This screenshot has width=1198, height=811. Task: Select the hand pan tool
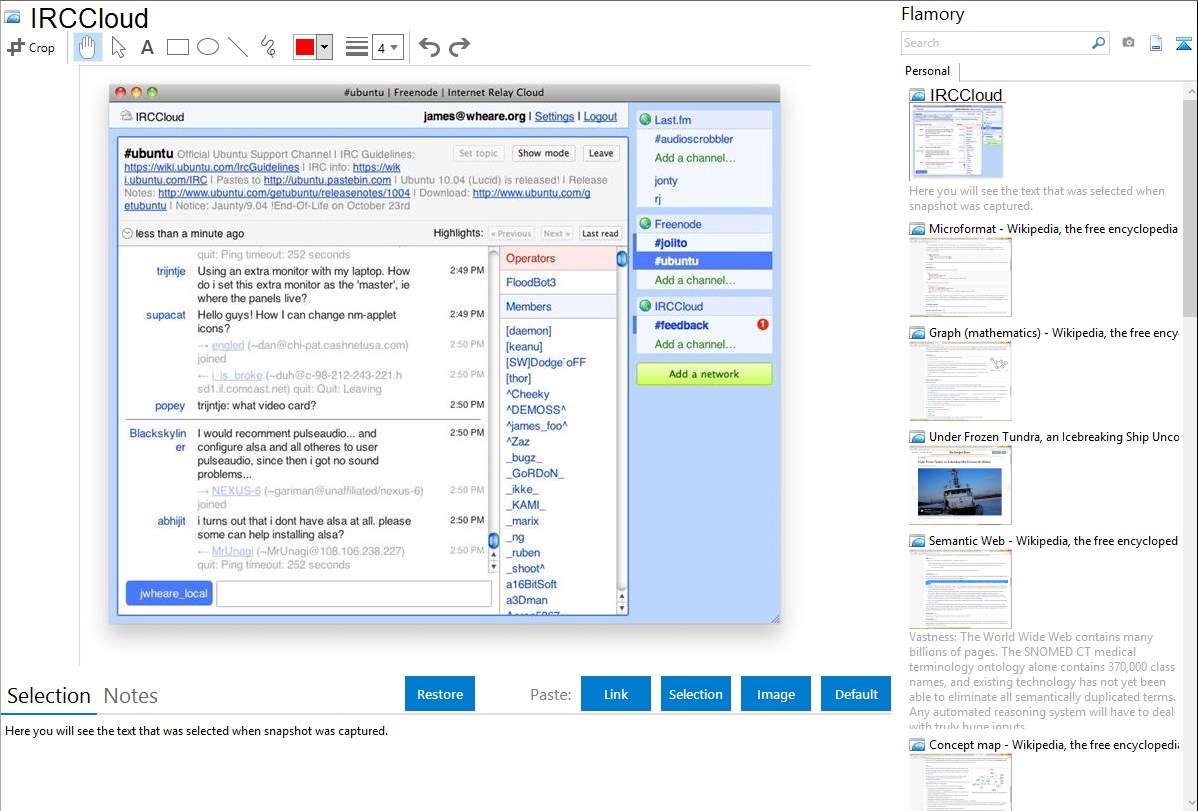(x=88, y=47)
